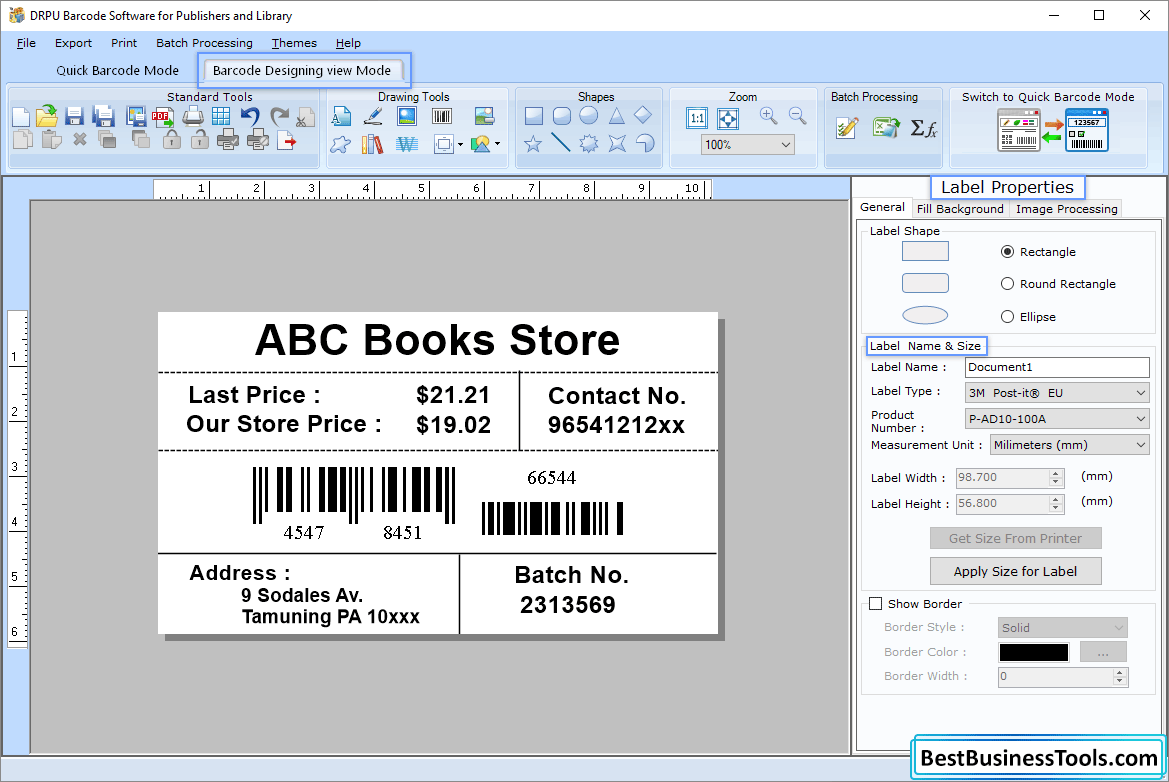This screenshot has height=782, width=1169.
Task: Click the Switch to Quick Barcode Mode icon
Action: pos(1051,130)
